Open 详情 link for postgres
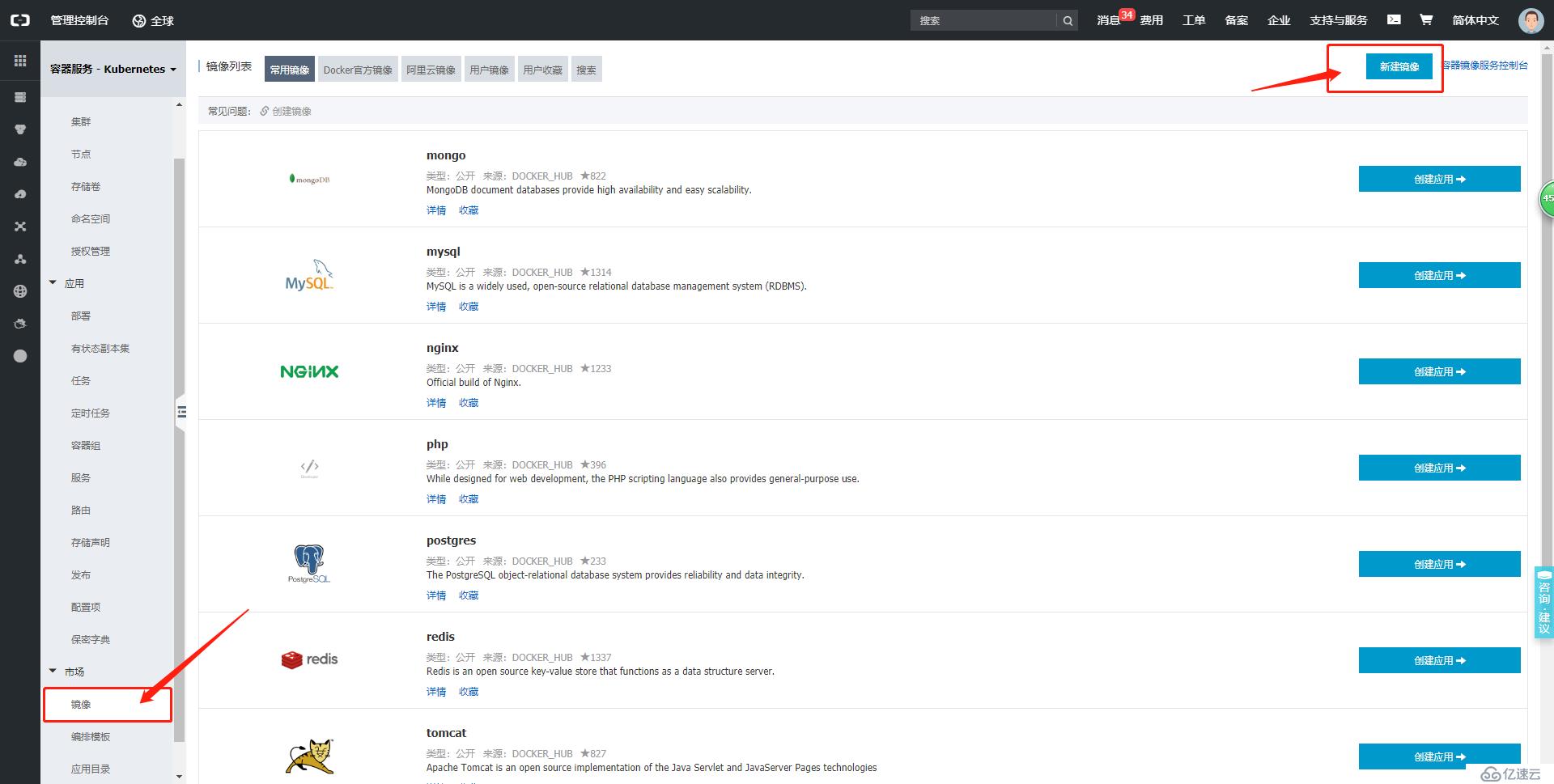1554x784 pixels. click(436, 595)
